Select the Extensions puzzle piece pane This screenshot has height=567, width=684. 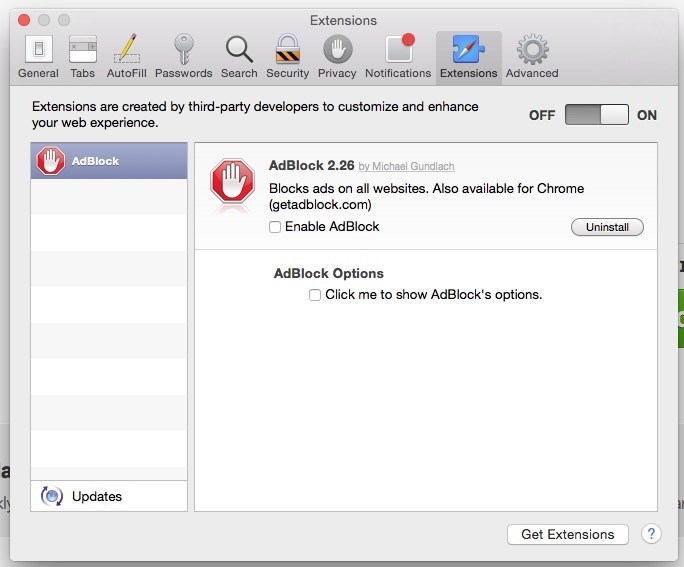pos(469,57)
